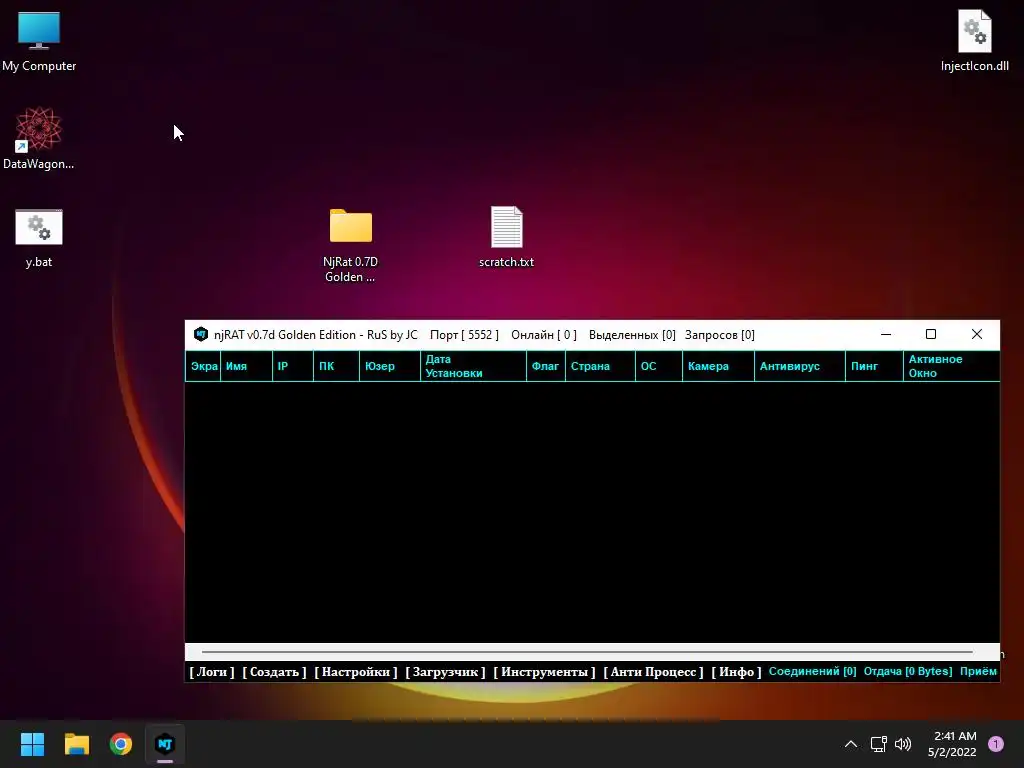The height and width of the screenshot is (768, 1024).
Task: Sort by the ОС column header
Action: 659,366
